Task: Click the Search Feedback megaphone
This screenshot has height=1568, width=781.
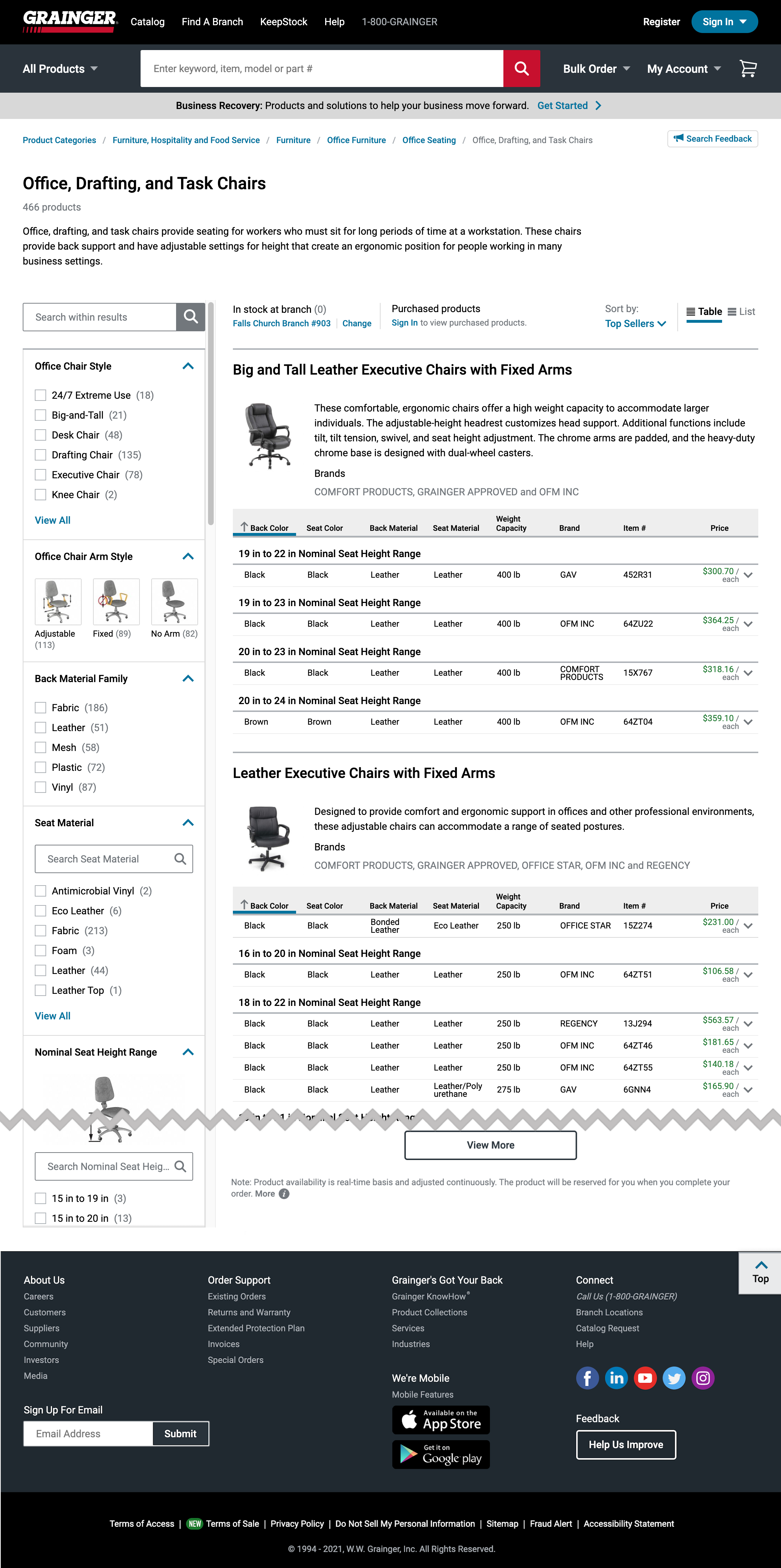Action: tap(679, 139)
